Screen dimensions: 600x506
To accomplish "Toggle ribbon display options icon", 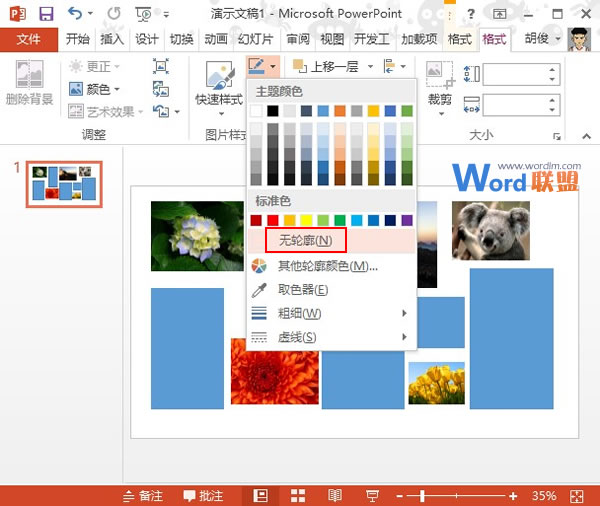I will 499,14.
